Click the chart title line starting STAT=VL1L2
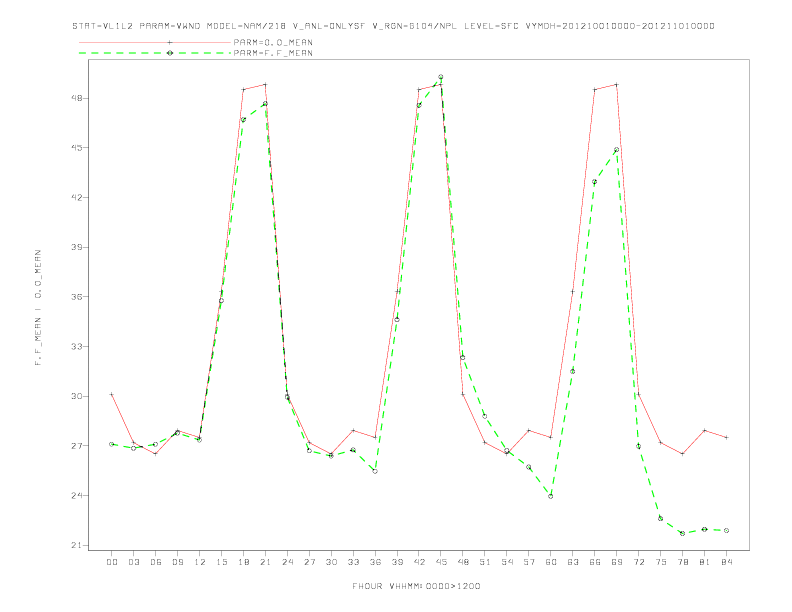 pyautogui.click(x=393, y=26)
